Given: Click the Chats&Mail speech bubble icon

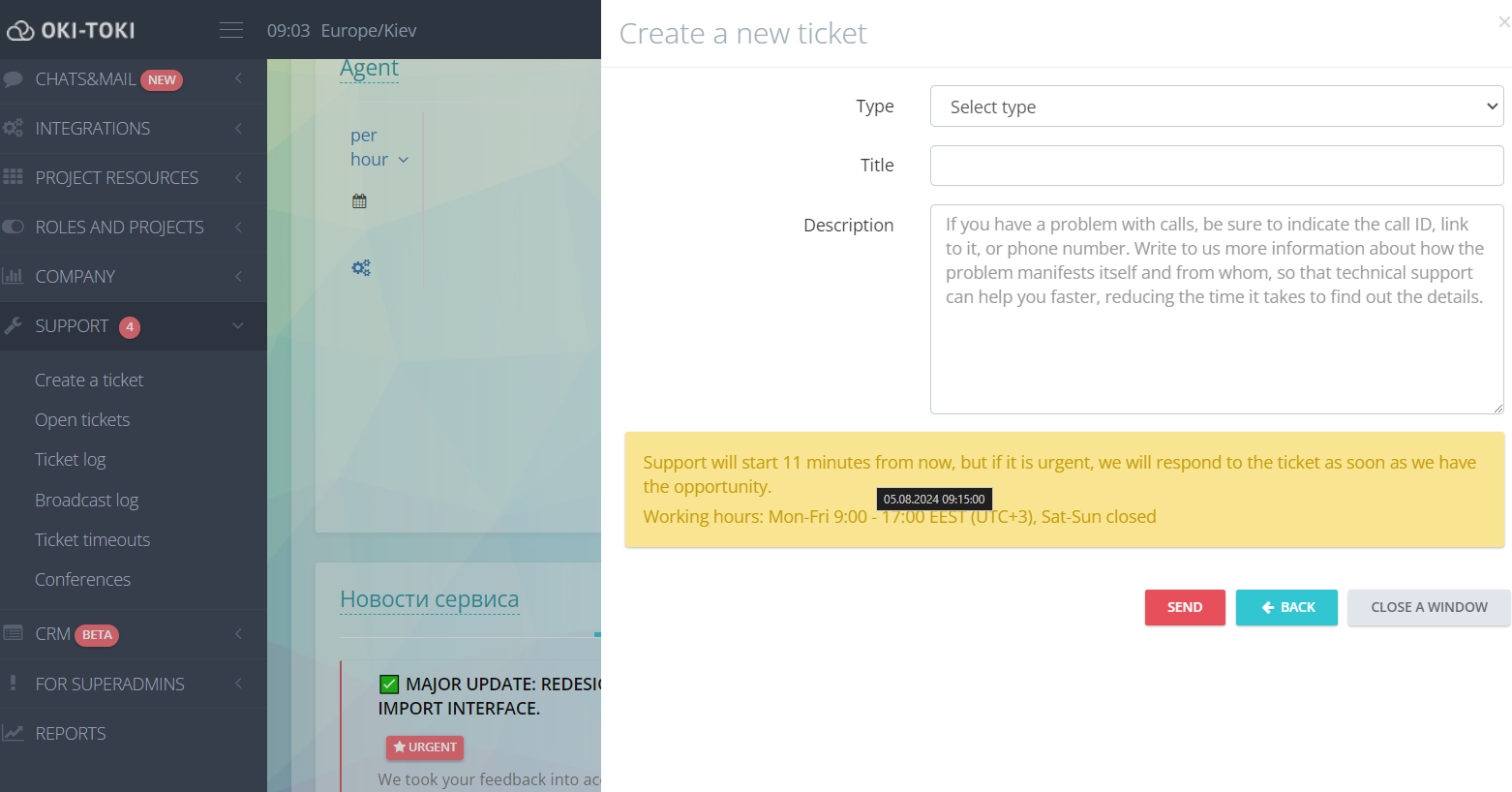Looking at the screenshot, I should point(13,79).
